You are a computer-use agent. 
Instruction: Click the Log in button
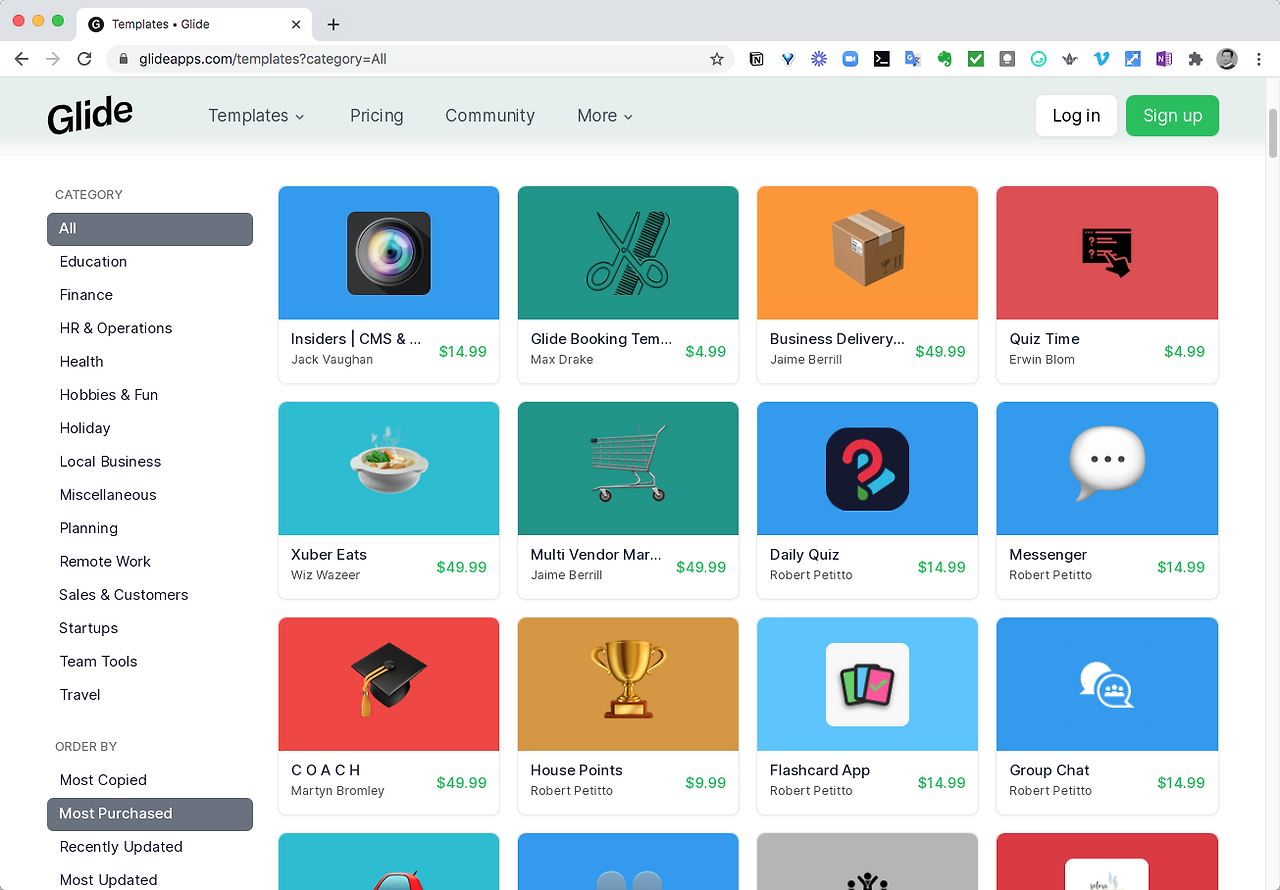pos(1076,116)
